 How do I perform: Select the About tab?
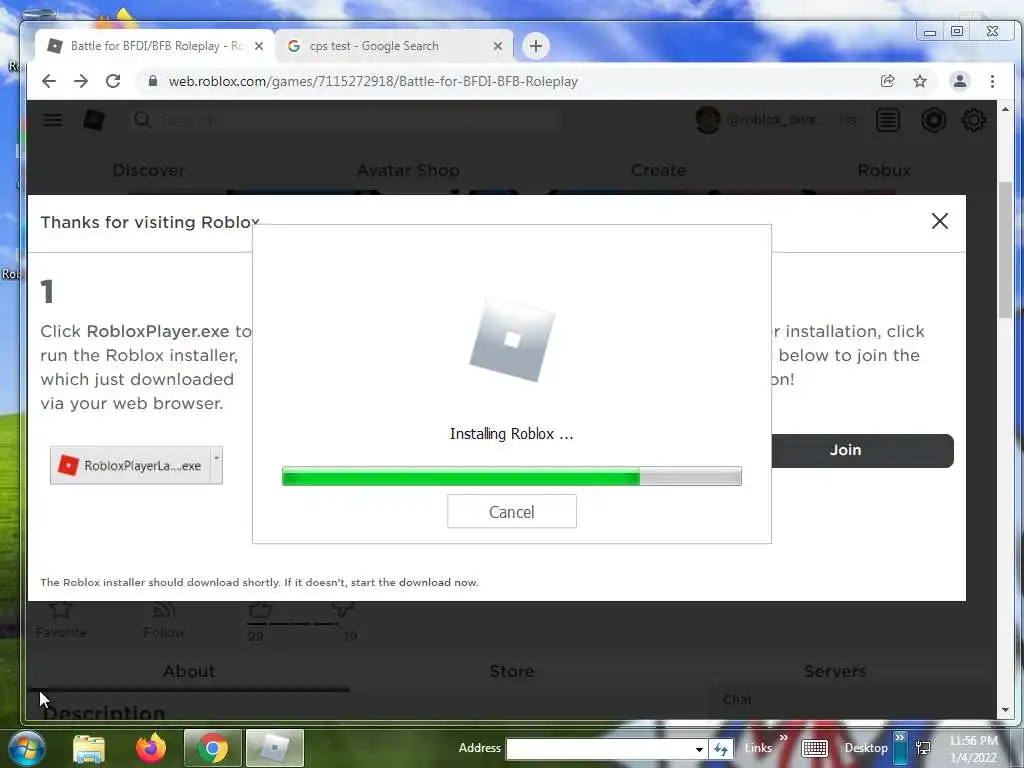tap(189, 671)
